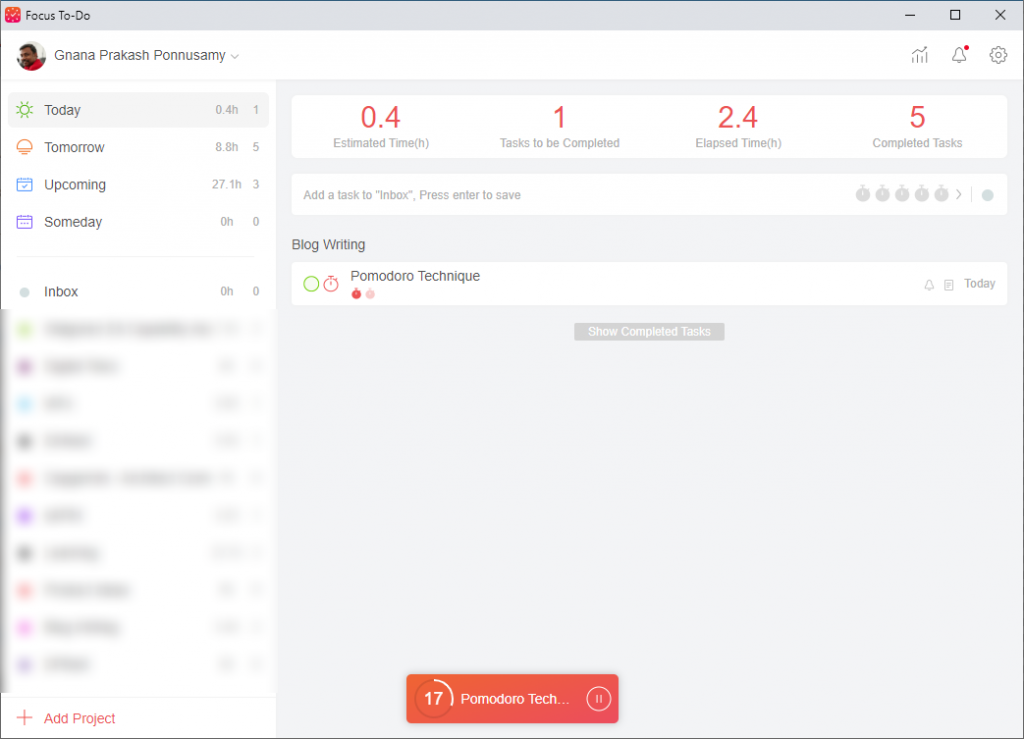Click the Today sun icon
This screenshot has height=739, width=1024.
tap(25, 110)
